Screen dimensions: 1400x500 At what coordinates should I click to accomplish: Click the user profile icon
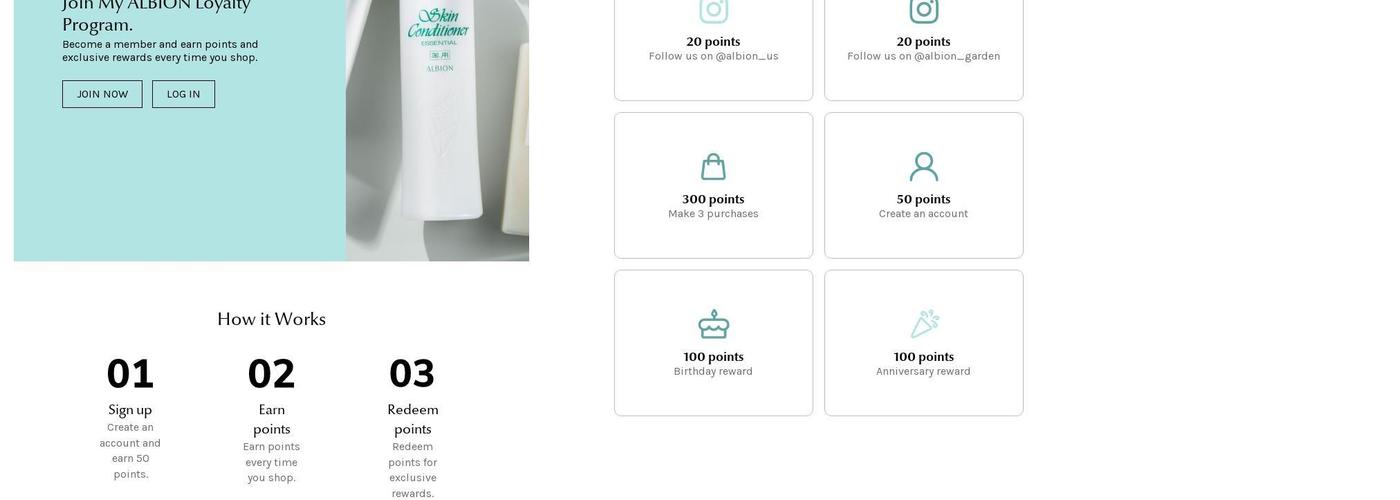point(924,167)
